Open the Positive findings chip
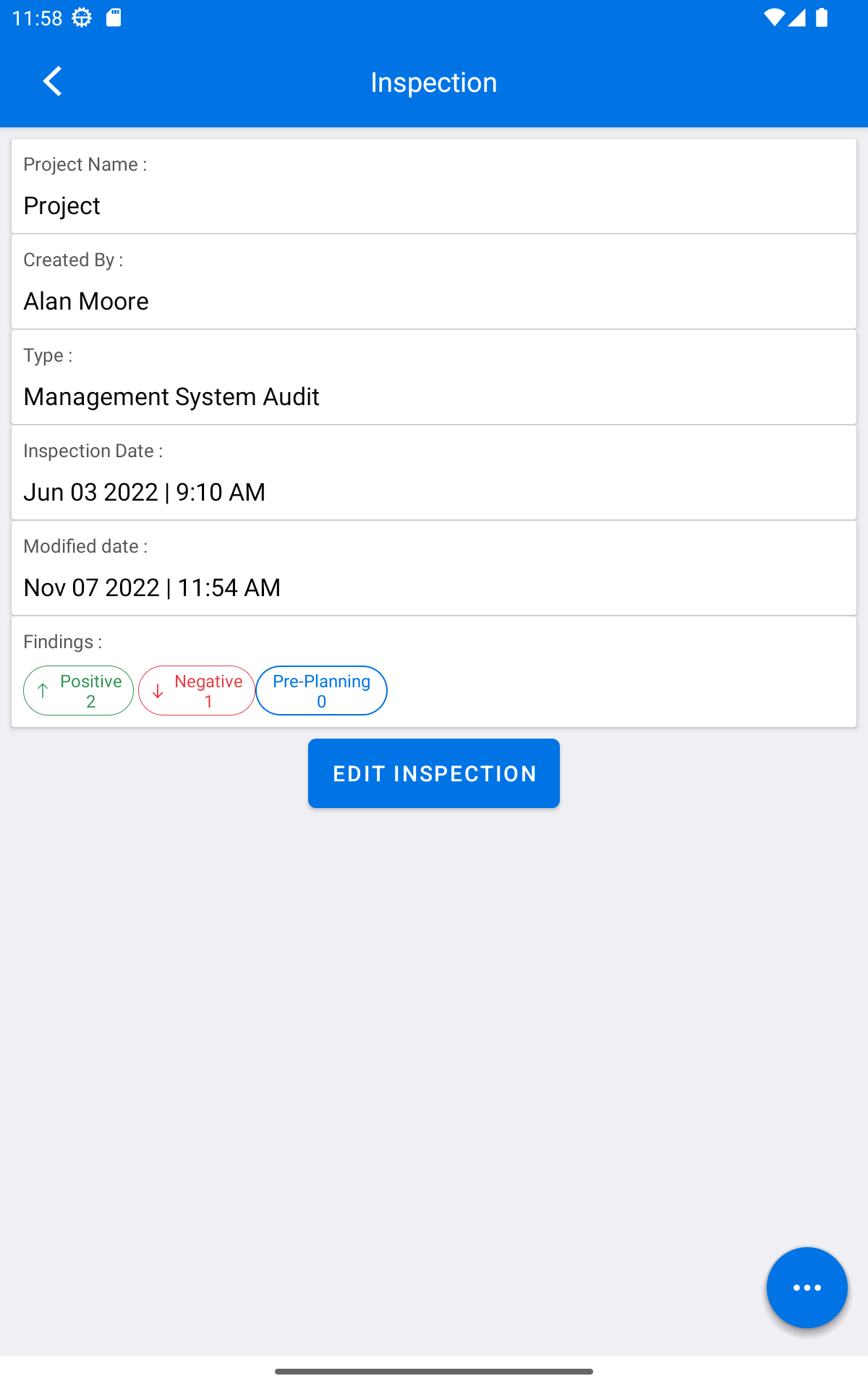This screenshot has height=1389, width=868. pyautogui.click(x=78, y=691)
